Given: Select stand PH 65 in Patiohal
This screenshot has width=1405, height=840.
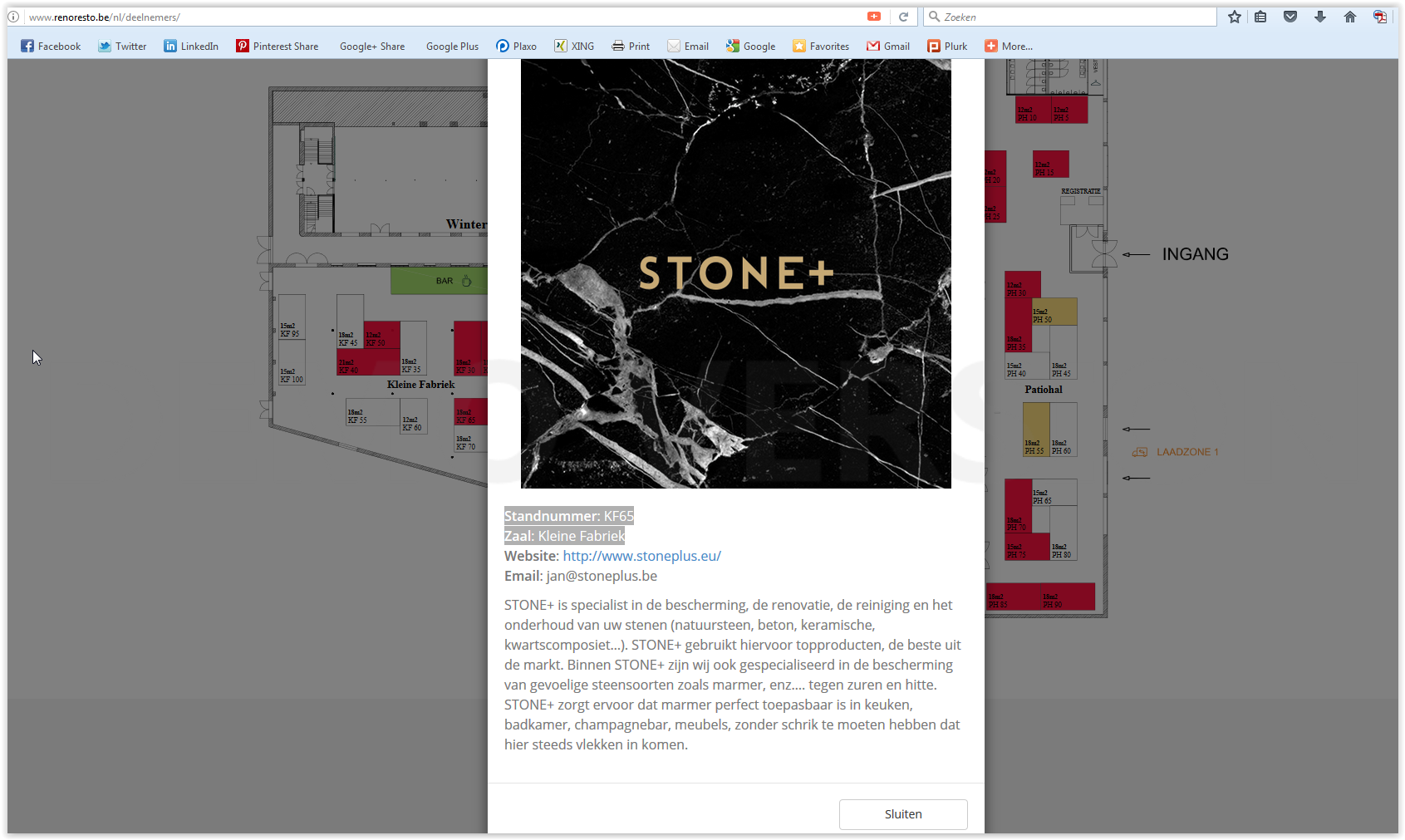Looking at the screenshot, I should point(1054,493).
